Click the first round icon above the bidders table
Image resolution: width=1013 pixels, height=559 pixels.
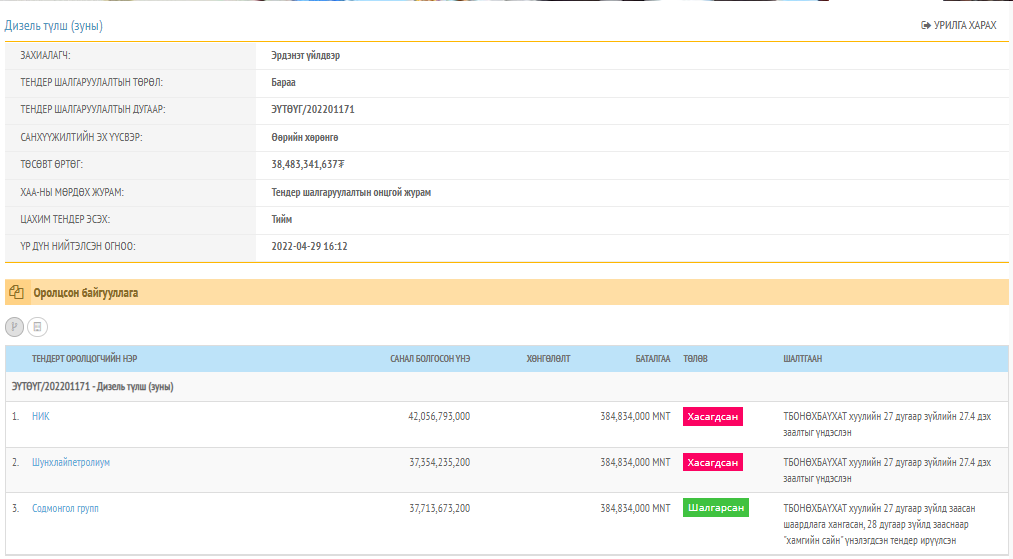(x=15, y=326)
